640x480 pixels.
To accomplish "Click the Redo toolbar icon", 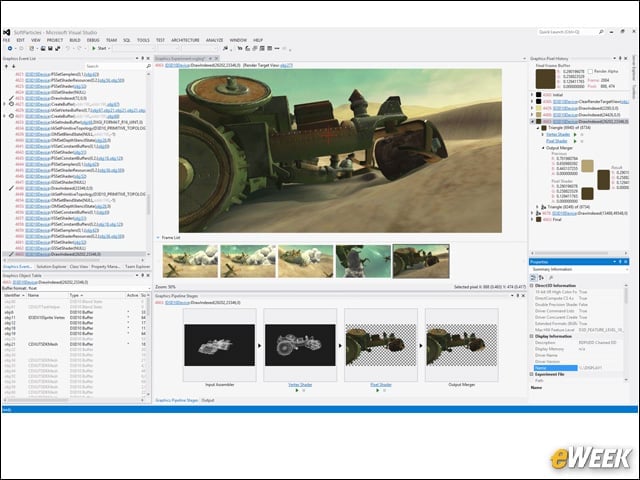I will point(80,48).
